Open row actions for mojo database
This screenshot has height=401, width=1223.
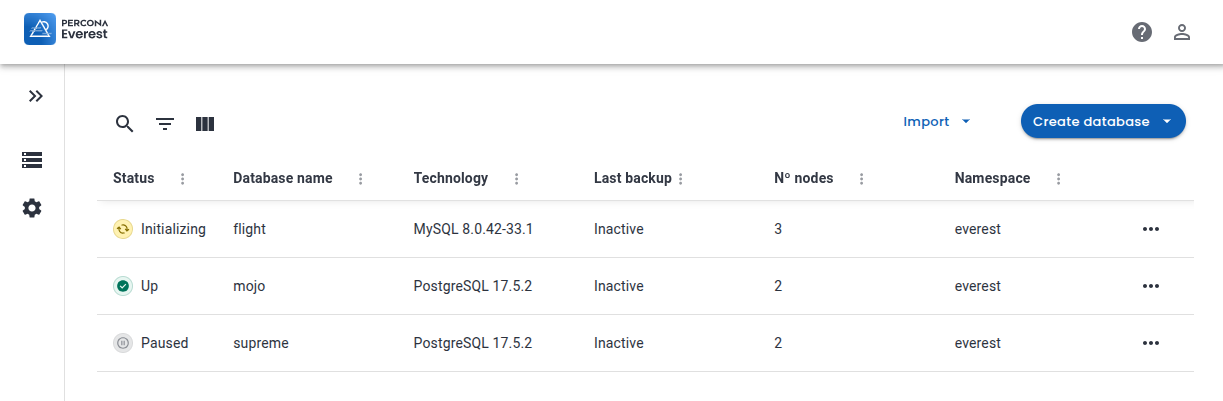(x=1151, y=286)
